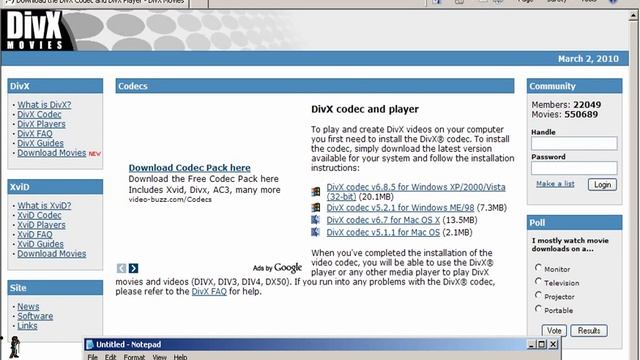The image size is (640, 360).
Task: Click the page scrollbar up arrow
Action: point(633,16)
